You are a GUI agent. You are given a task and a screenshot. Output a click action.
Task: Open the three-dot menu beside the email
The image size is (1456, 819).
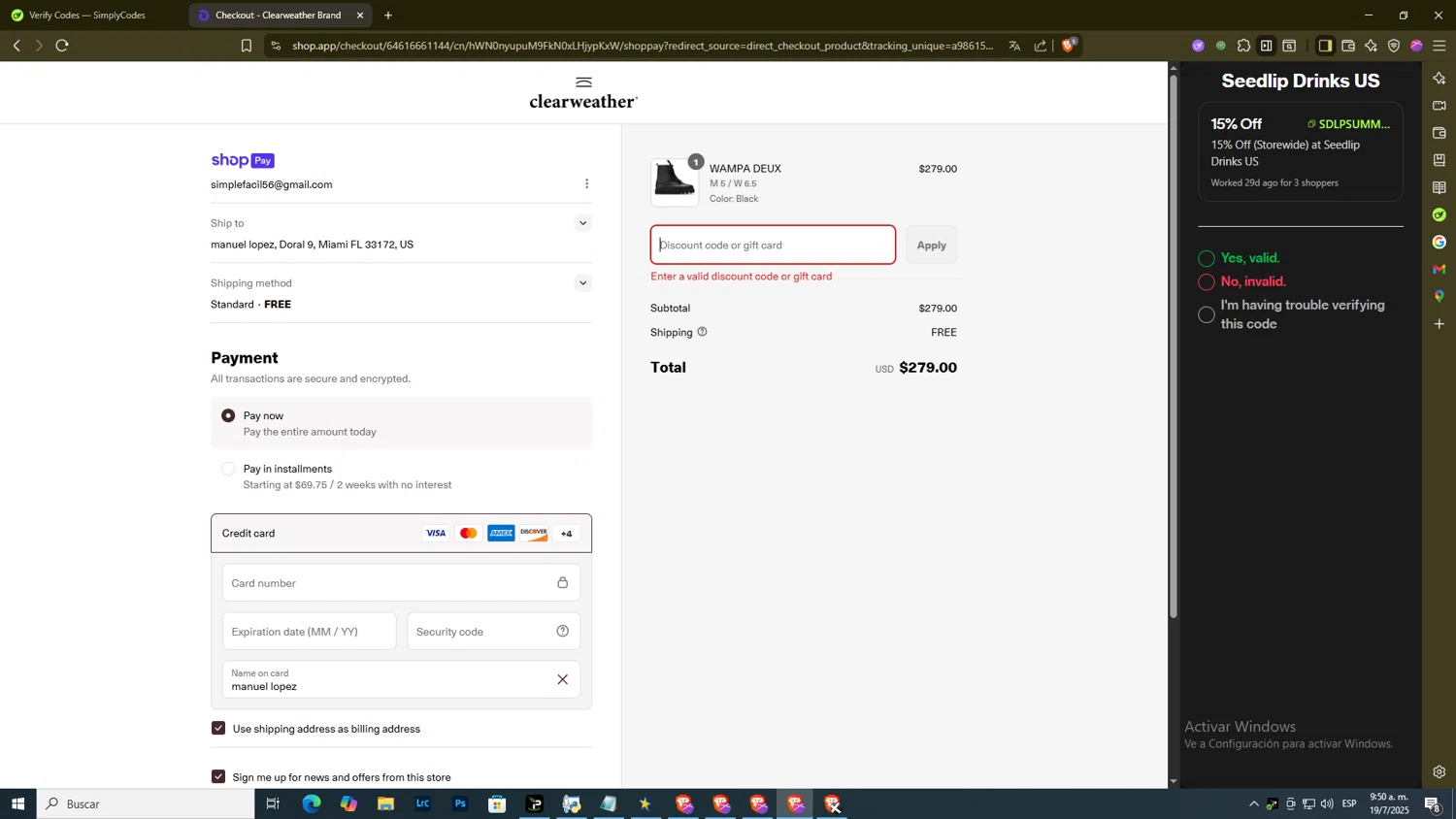click(586, 184)
